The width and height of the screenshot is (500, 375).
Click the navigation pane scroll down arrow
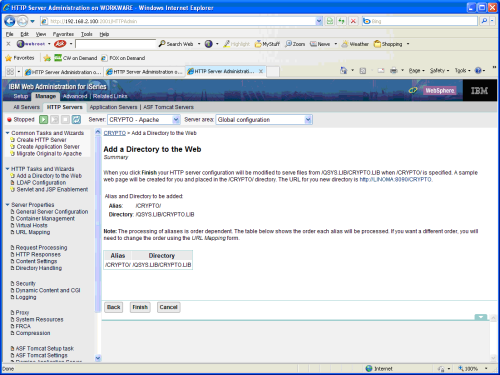(98, 358)
